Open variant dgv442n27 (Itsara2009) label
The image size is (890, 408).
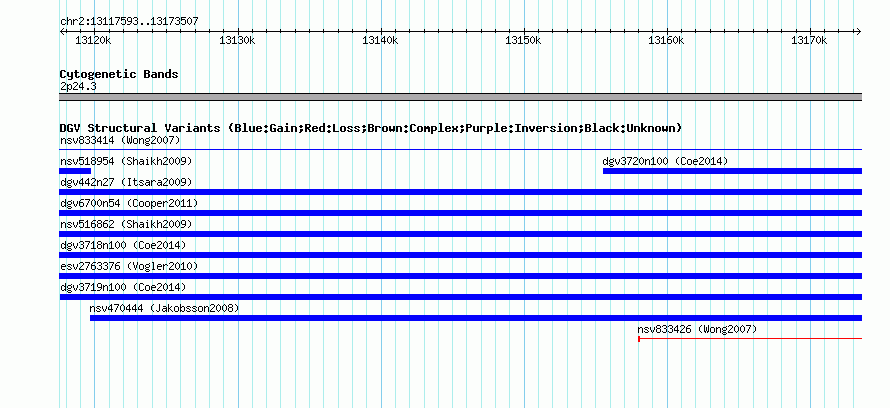(126, 182)
